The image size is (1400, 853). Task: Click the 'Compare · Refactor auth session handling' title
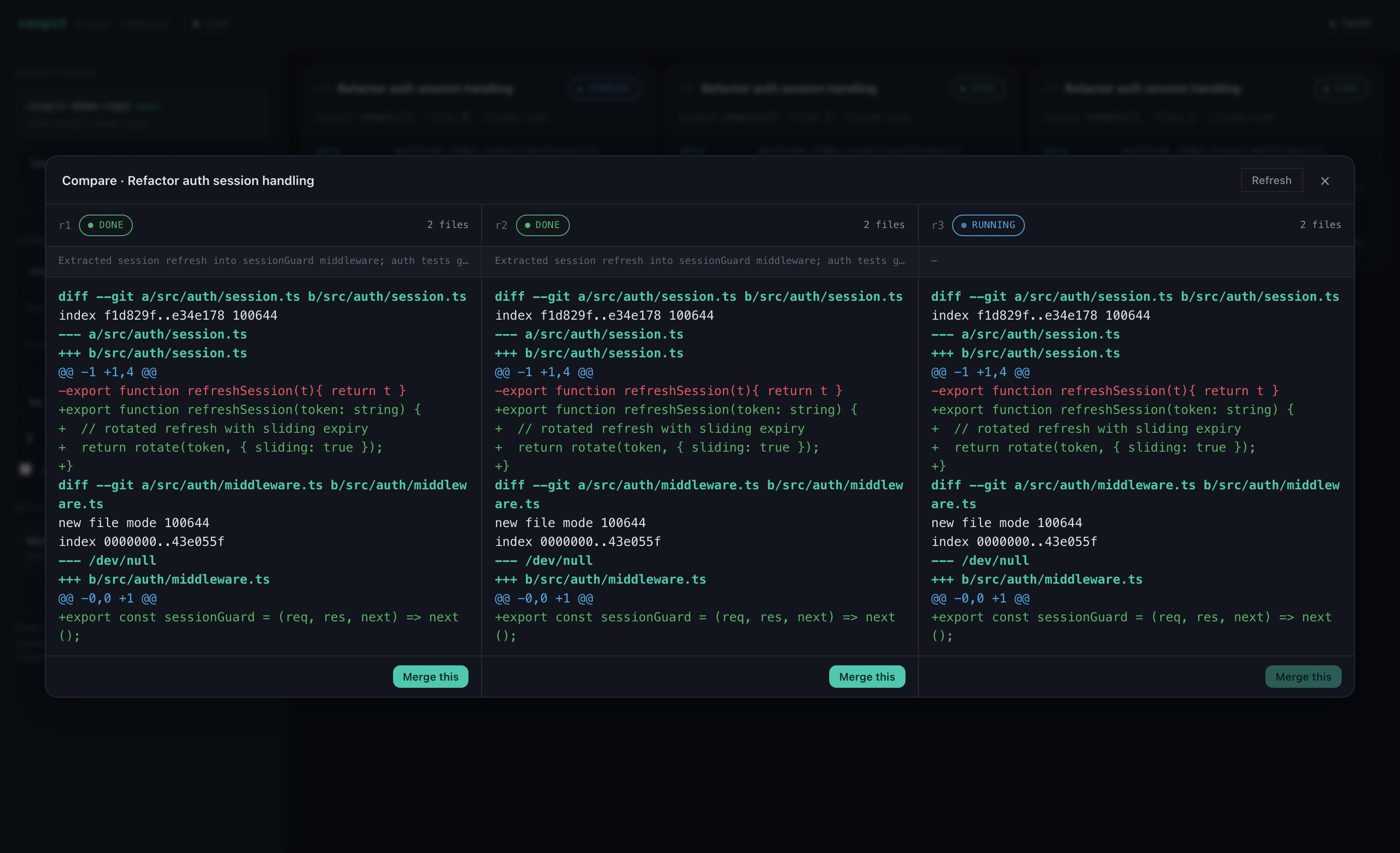coord(188,181)
